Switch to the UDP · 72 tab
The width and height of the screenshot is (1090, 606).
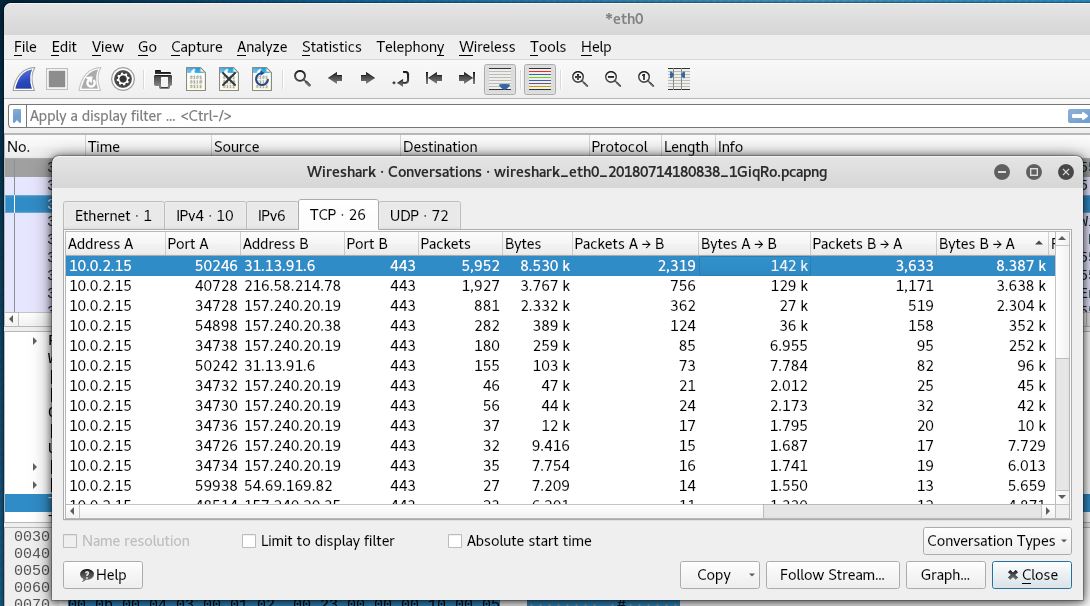click(419, 215)
